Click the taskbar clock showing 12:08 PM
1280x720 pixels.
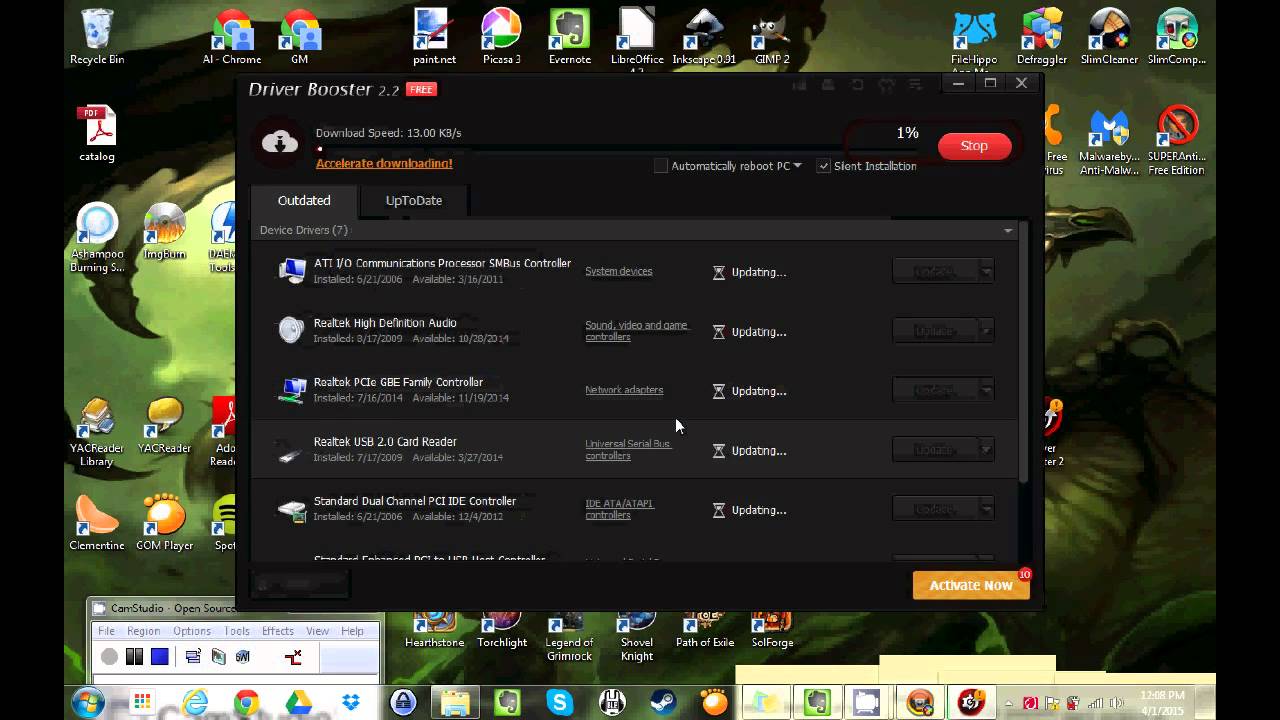point(1161,702)
